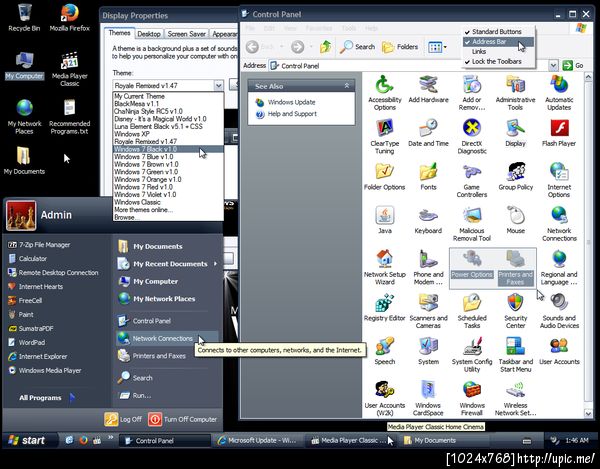Open Group Policy icon

pos(515,177)
